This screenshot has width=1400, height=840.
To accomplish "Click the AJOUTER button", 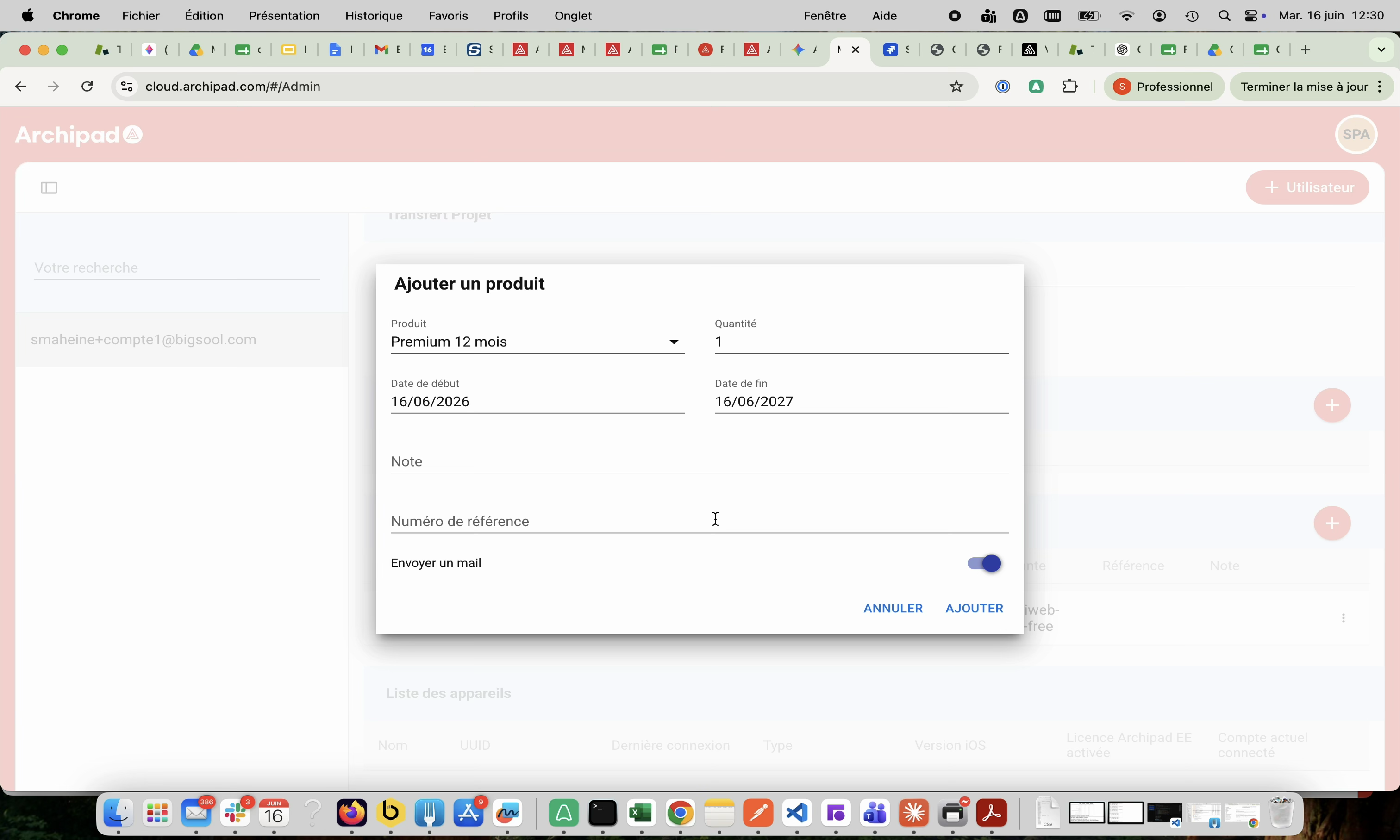I will [x=974, y=609].
